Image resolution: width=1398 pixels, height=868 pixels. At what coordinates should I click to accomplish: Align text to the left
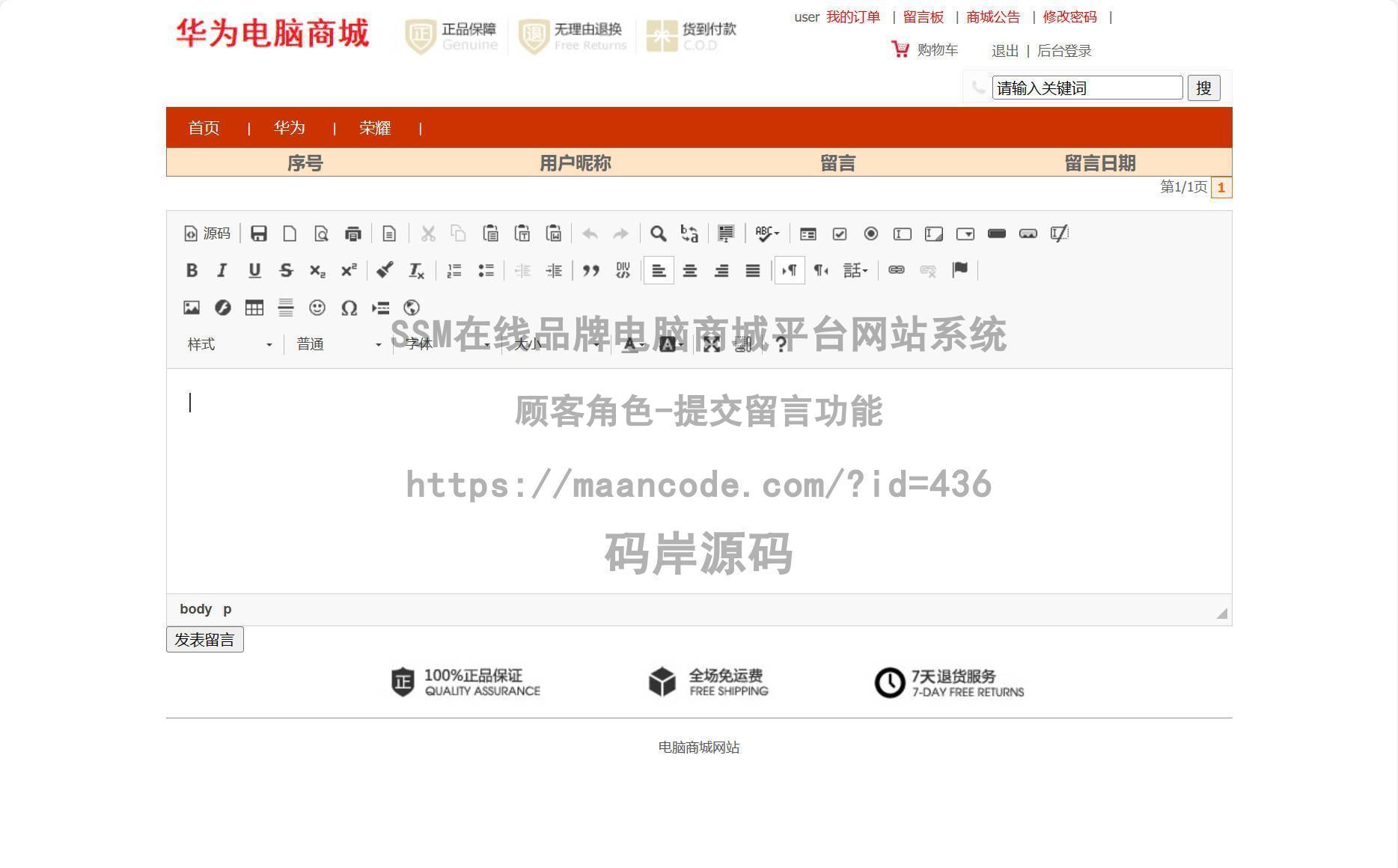tap(659, 270)
